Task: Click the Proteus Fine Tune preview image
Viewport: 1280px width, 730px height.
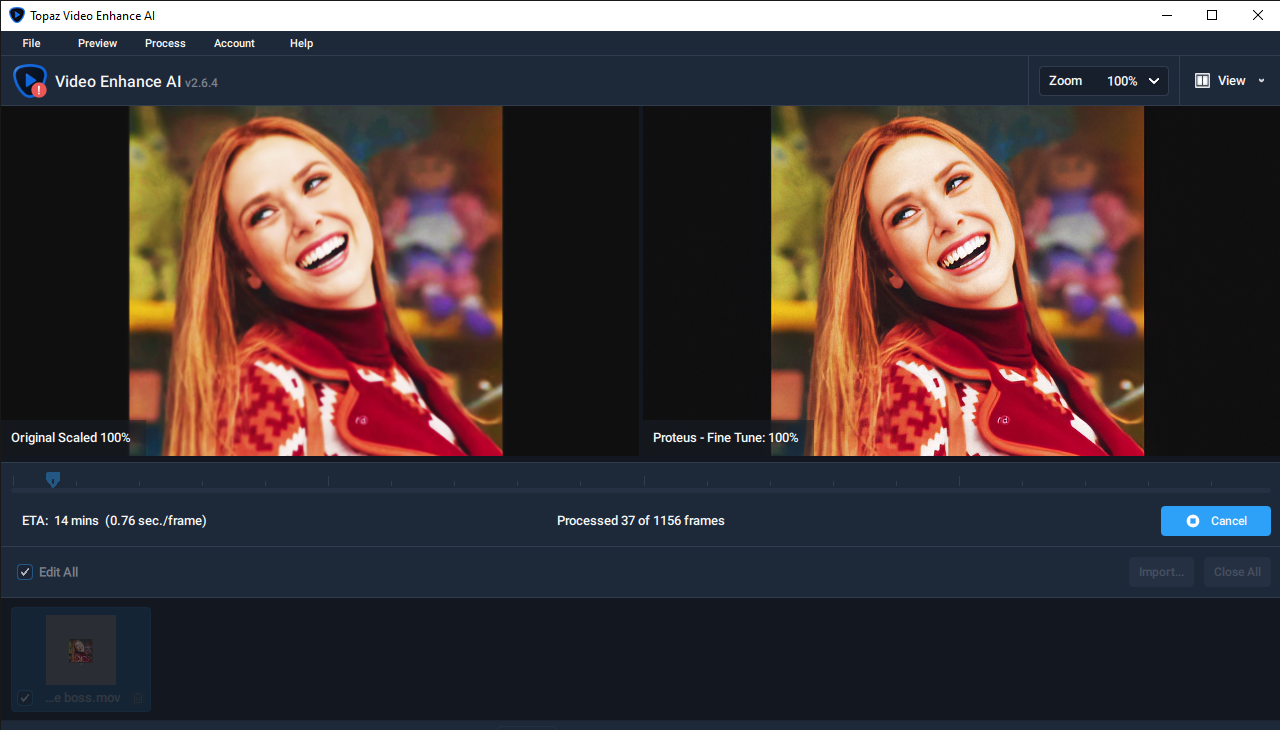Action: [x=957, y=281]
